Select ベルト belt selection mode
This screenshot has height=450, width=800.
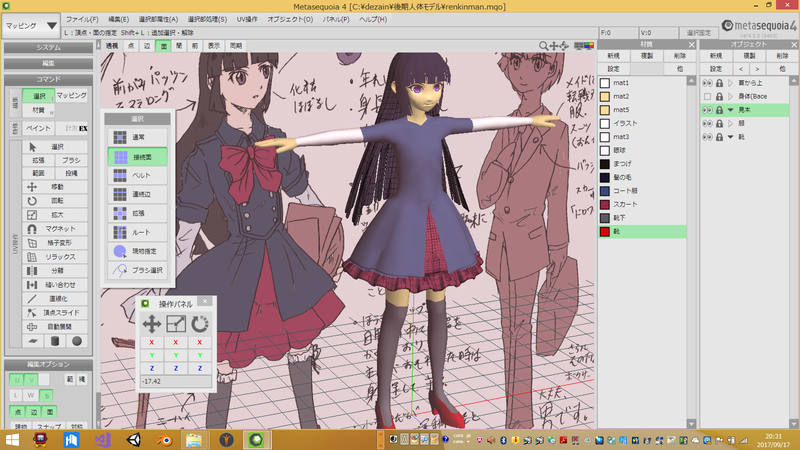tap(137, 175)
